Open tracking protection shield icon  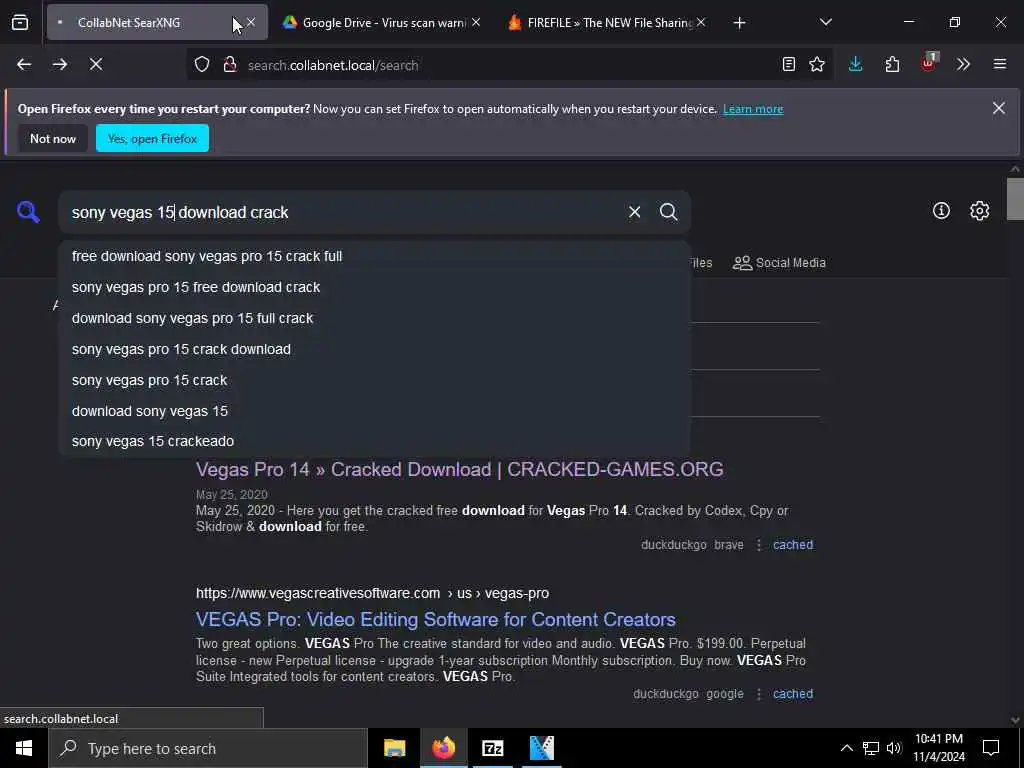(202, 65)
